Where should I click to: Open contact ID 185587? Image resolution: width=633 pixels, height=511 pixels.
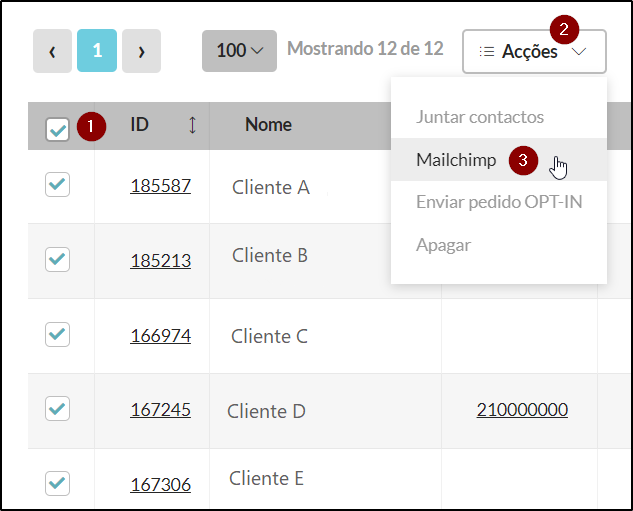click(x=160, y=186)
